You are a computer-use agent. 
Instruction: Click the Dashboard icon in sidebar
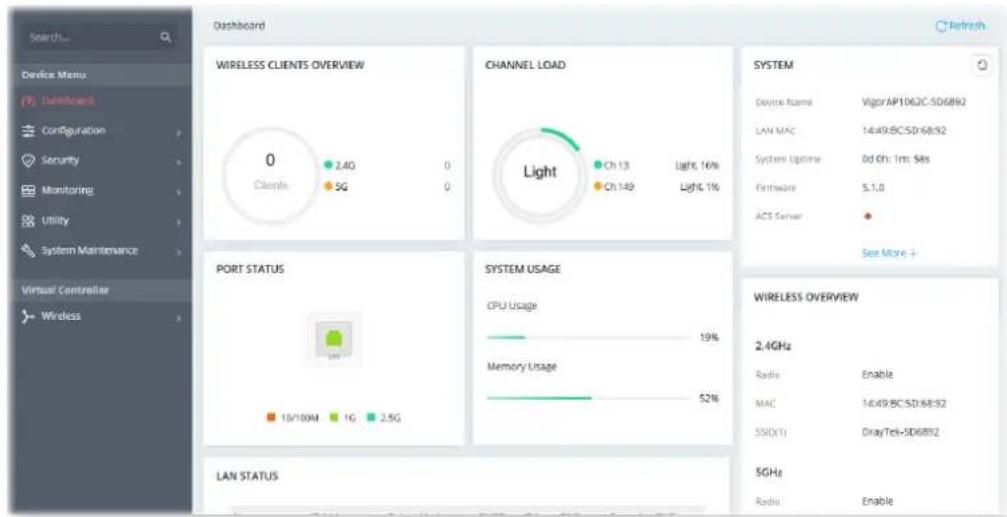[27, 101]
